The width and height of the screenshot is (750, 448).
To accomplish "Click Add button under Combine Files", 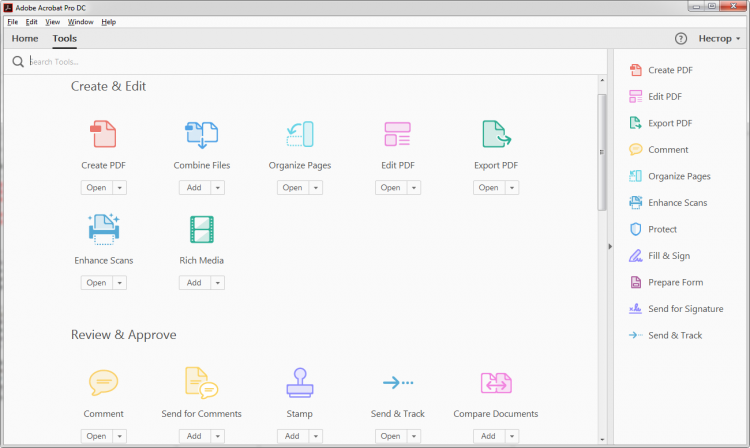I will pos(195,187).
